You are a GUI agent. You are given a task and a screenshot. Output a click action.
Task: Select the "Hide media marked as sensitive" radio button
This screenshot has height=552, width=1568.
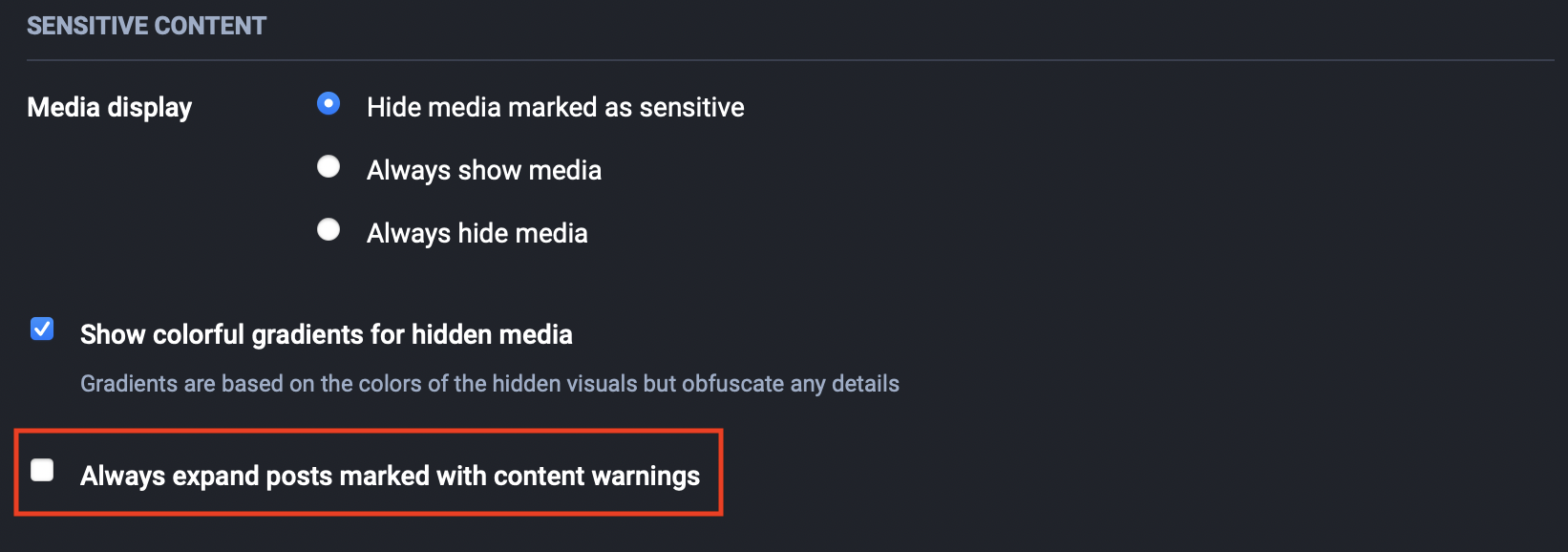(328, 103)
